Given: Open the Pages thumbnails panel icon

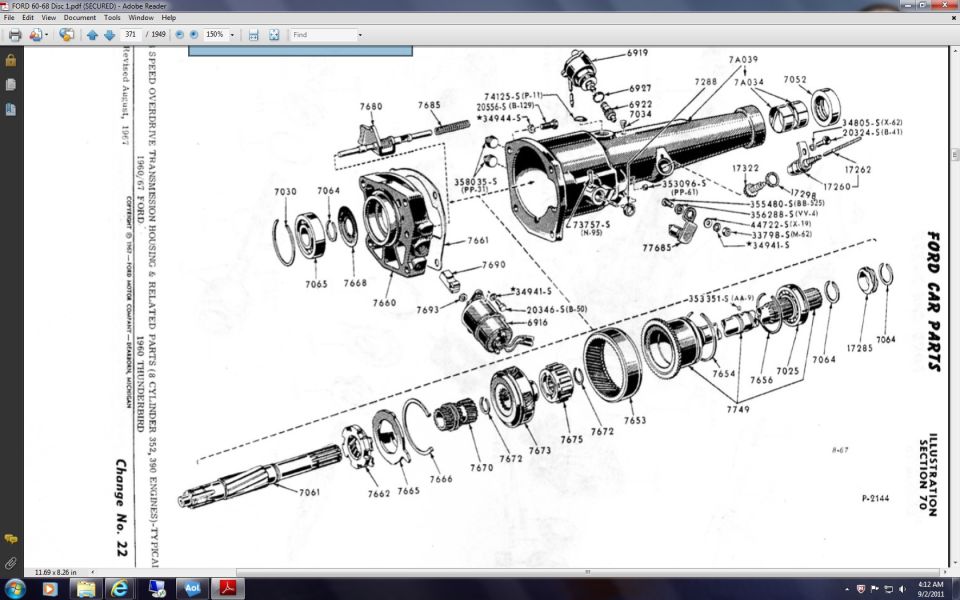Looking at the screenshot, I should 10,84.
